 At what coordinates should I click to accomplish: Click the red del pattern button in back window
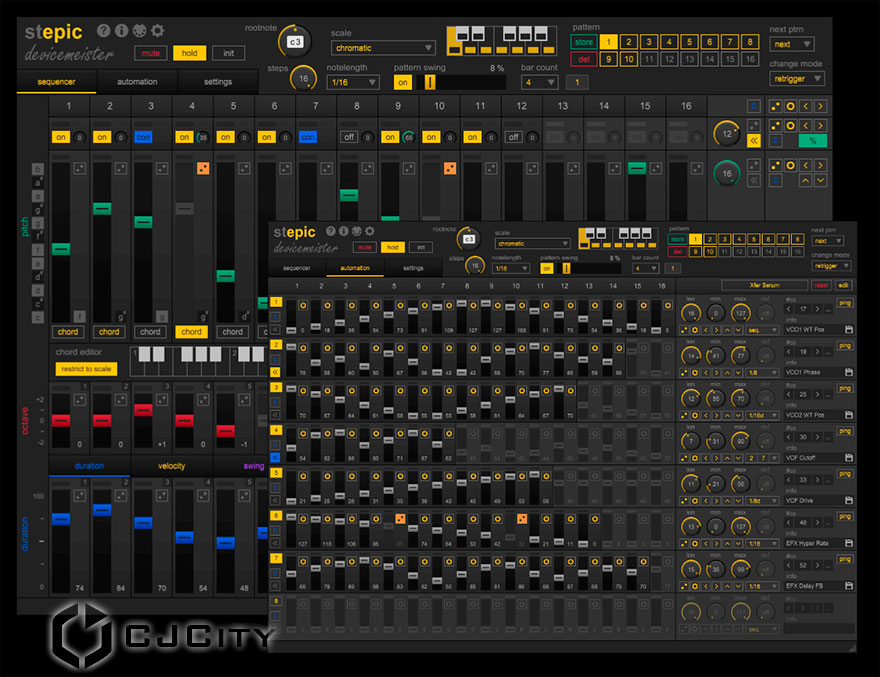(583, 59)
